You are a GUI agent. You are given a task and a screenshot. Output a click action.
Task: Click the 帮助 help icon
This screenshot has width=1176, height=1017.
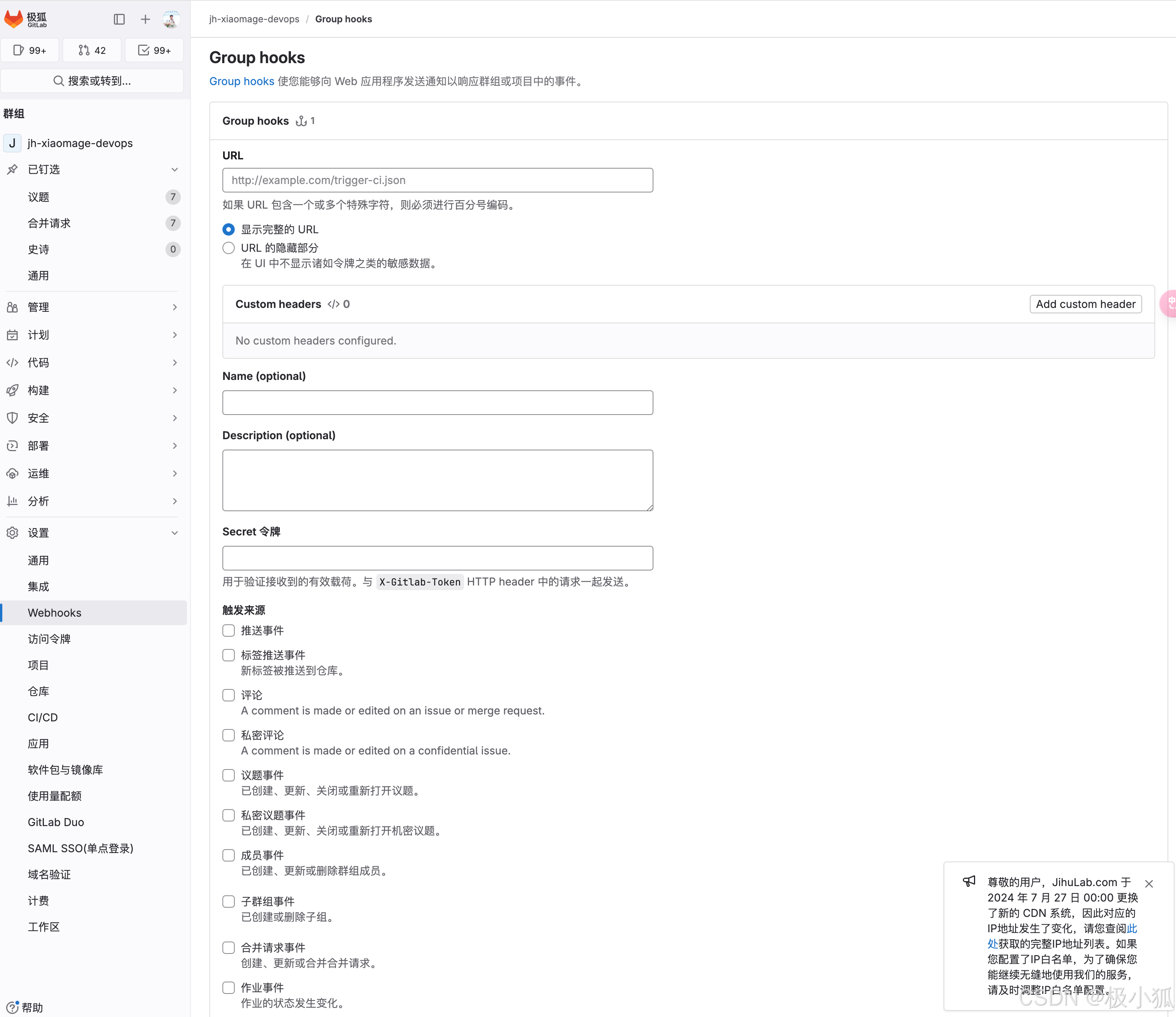[x=12, y=1008]
